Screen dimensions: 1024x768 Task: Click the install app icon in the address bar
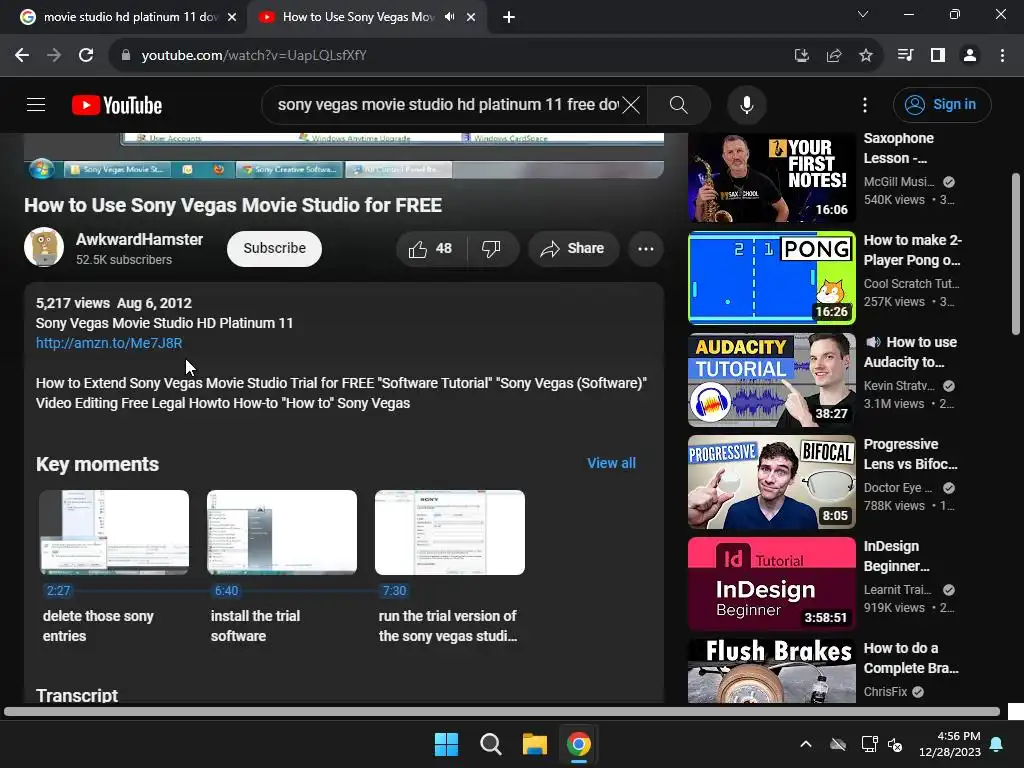pos(801,56)
